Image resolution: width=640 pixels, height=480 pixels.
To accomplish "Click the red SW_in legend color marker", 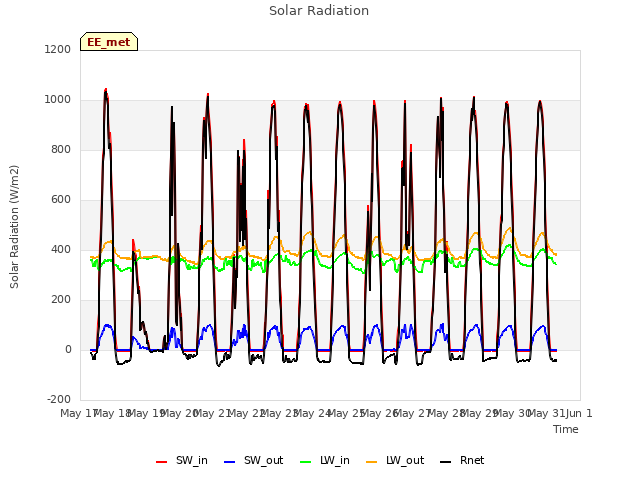I will pos(162,462).
